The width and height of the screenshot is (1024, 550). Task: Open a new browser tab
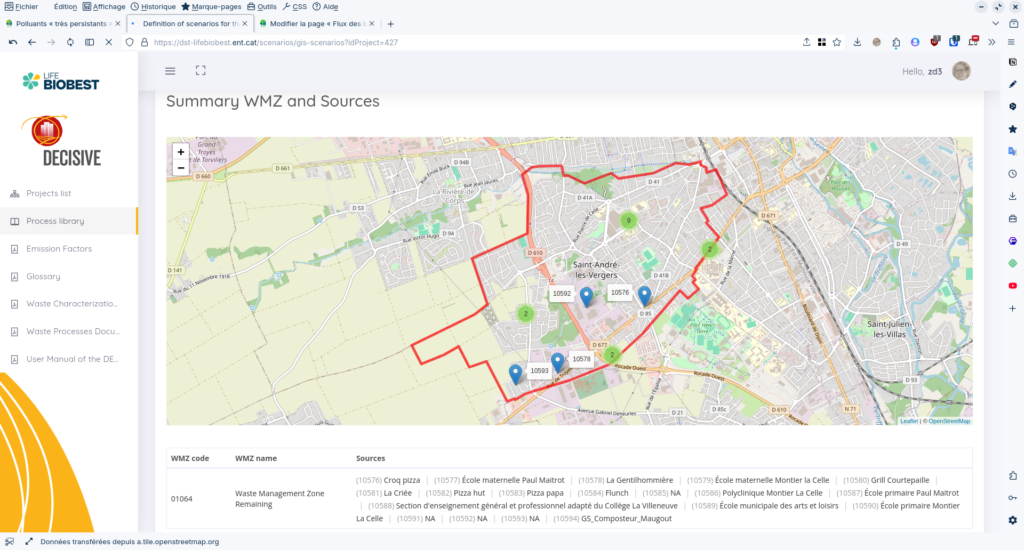390,23
